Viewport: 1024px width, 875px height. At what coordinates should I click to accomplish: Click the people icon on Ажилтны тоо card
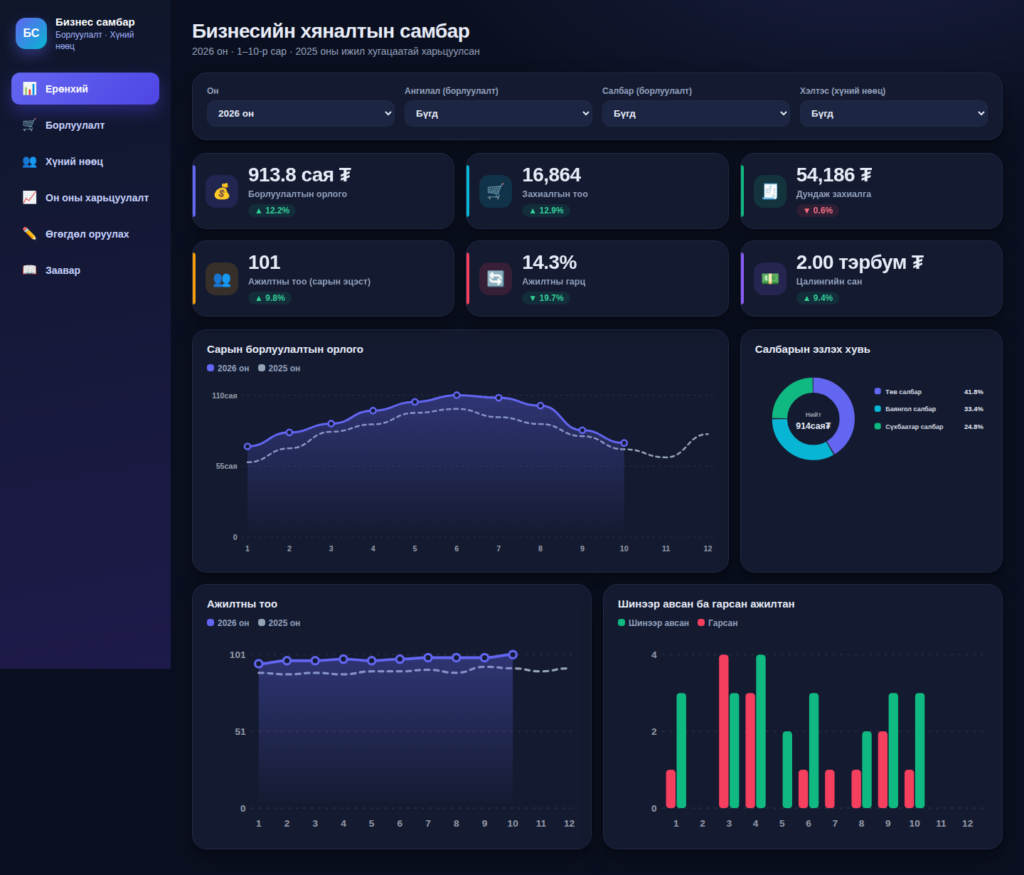(x=222, y=279)
